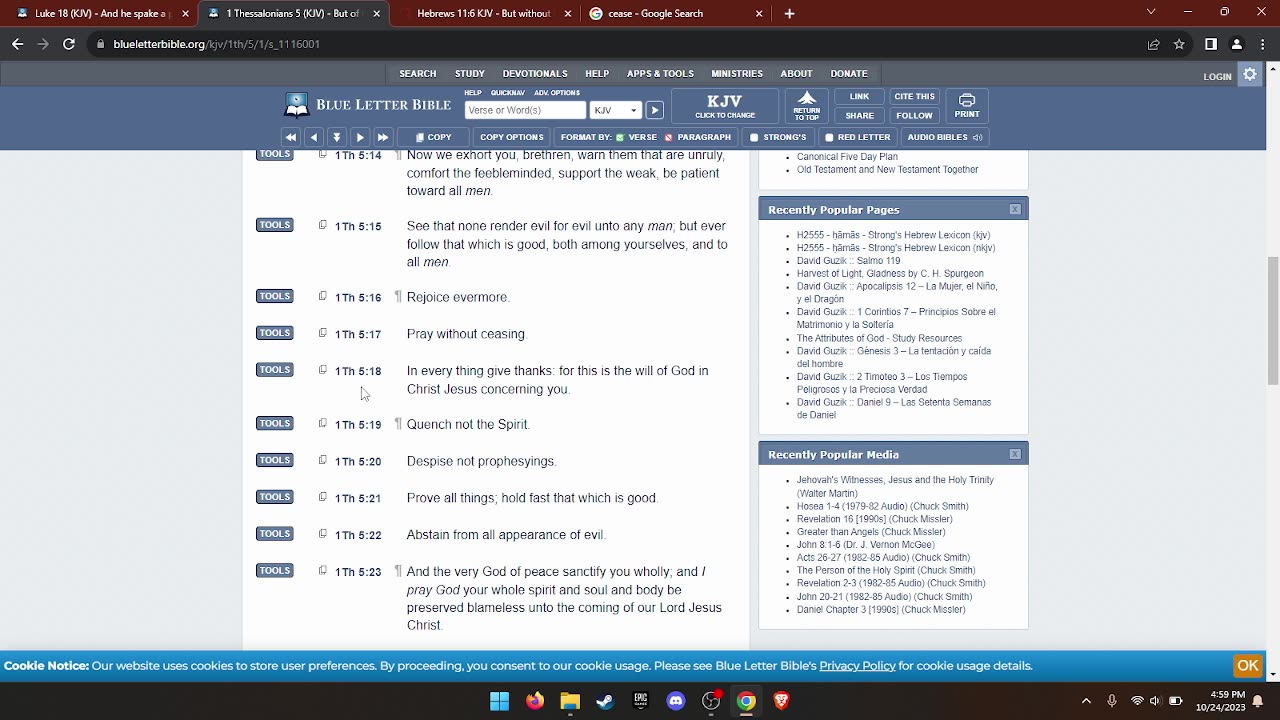This screenshot has height=720, width=1280.
Task: Open File Explorer from the taskbar
Action: click(x=570, y=701)
